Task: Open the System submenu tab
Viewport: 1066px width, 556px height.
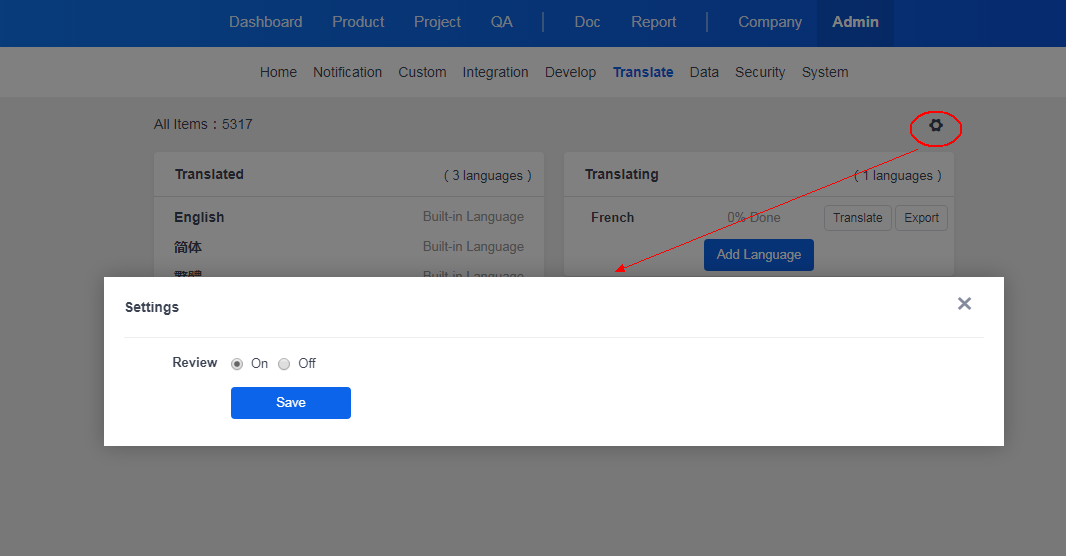Action: [x=825, y=72]
